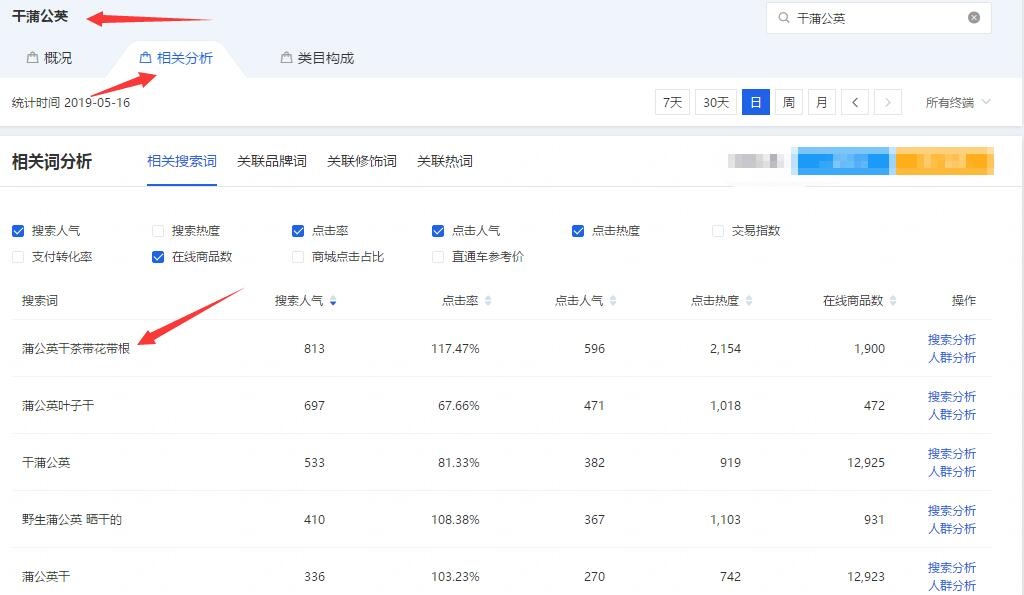
Task: Click the 概况 tab bag icon
Action: pos(32,57)
